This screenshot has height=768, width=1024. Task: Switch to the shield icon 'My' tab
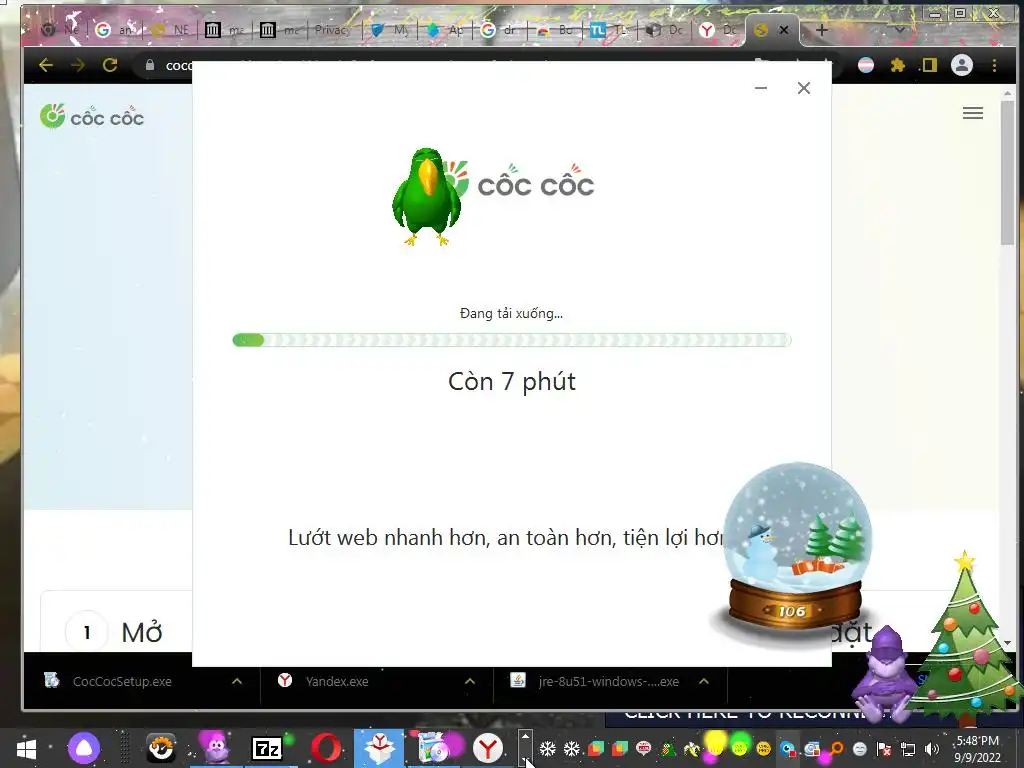(x=389, y=30)
